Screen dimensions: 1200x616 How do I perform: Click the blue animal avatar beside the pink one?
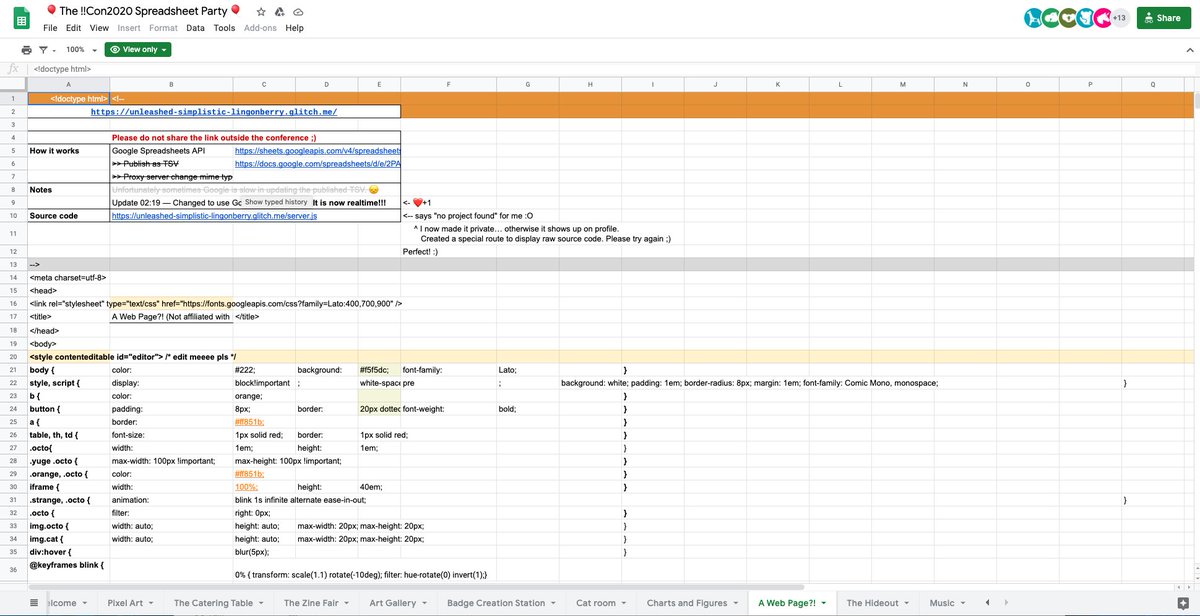[1084, 17]
